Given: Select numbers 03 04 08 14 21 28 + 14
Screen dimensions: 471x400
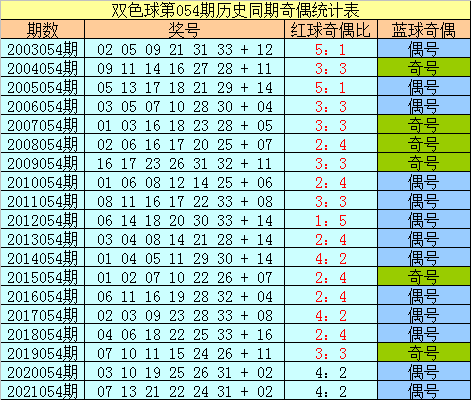Looking at the screenshot, I should pos(185,239).
